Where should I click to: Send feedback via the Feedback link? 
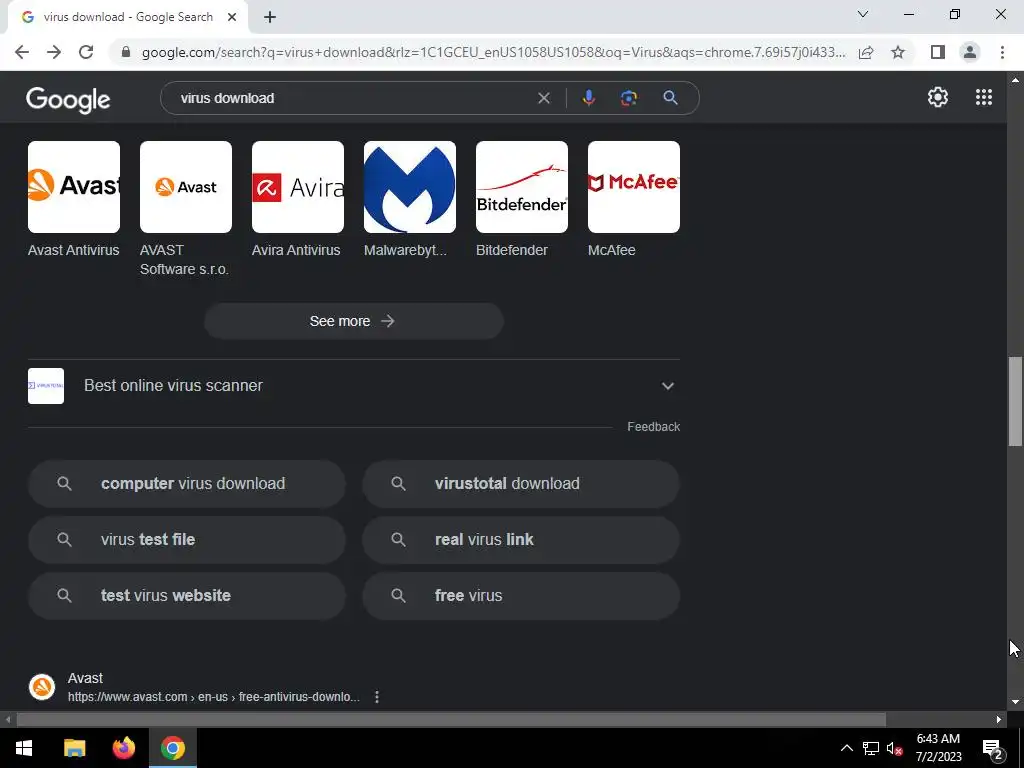(x=653, y=426)
